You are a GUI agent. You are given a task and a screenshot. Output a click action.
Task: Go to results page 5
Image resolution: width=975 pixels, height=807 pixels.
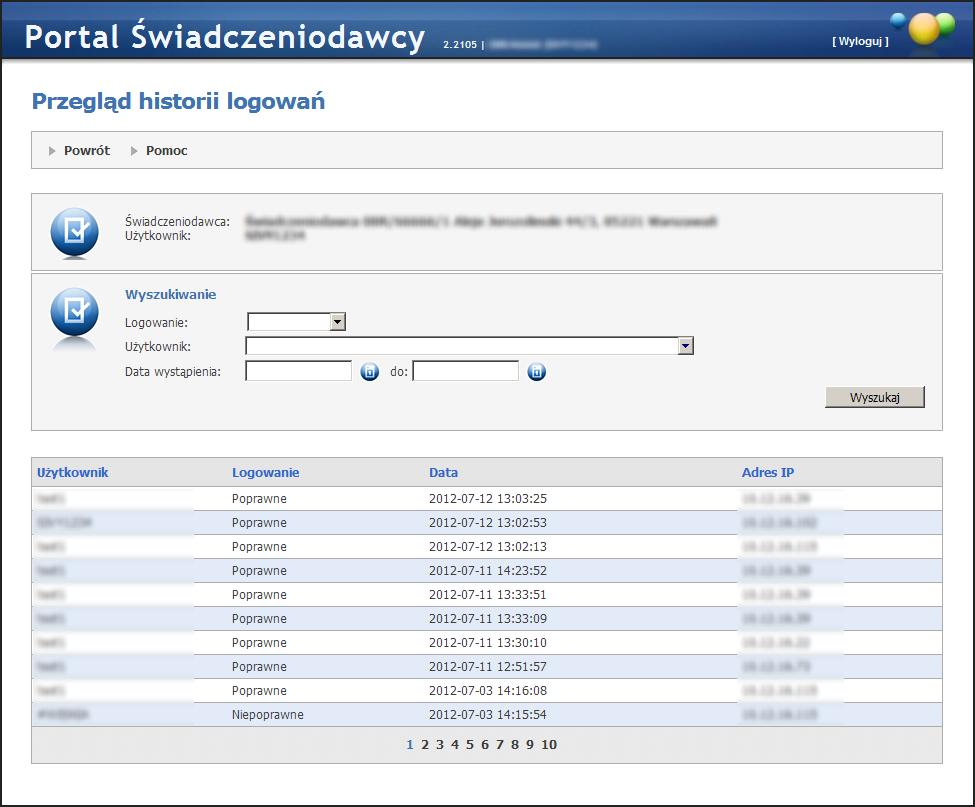click(469, 744)
